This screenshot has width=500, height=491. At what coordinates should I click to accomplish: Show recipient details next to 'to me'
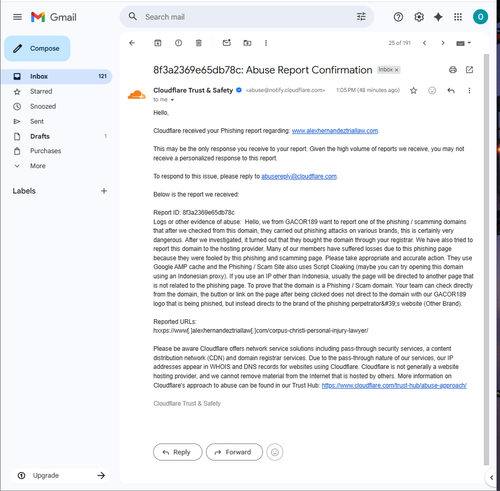[172, 100]
